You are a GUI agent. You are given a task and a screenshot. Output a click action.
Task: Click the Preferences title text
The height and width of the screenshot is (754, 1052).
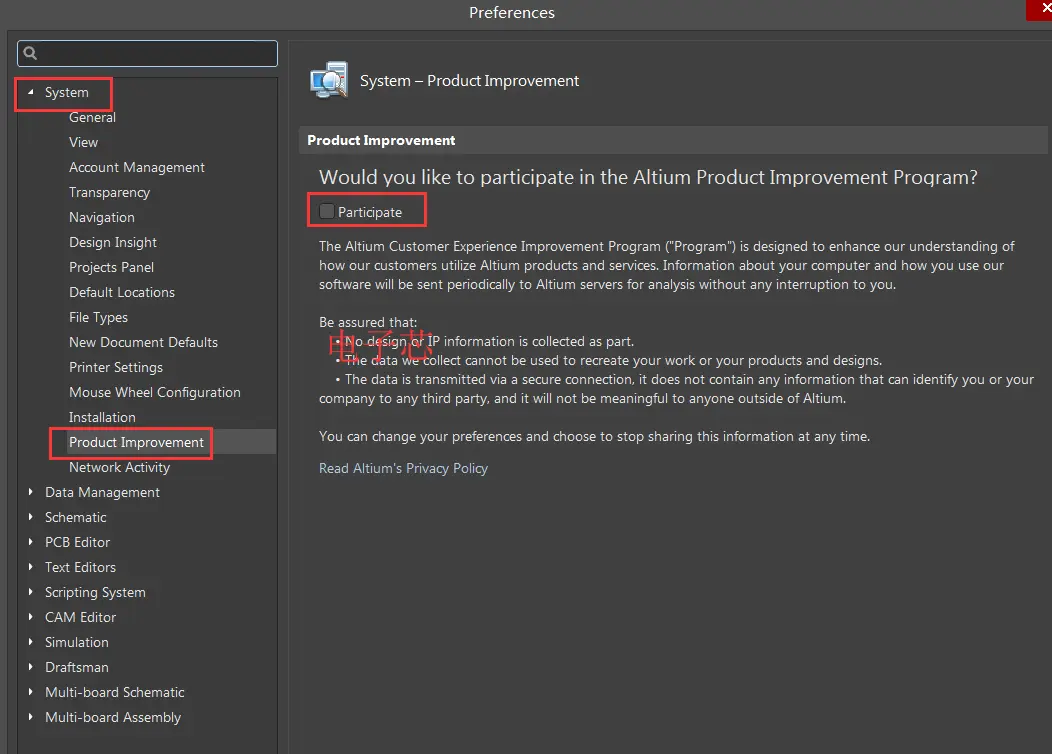coord(512,12)
